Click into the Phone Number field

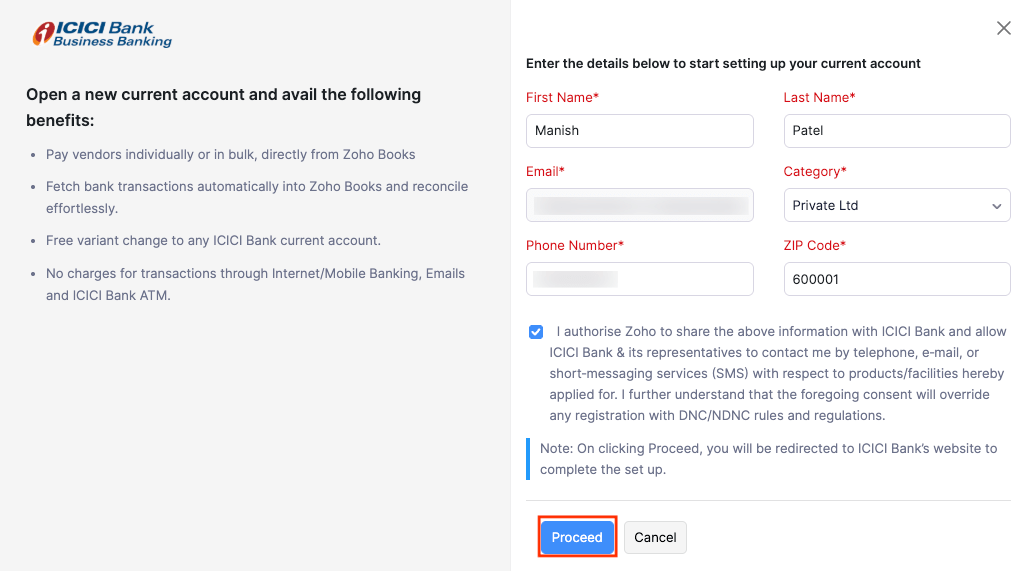[x=639, y=279]
